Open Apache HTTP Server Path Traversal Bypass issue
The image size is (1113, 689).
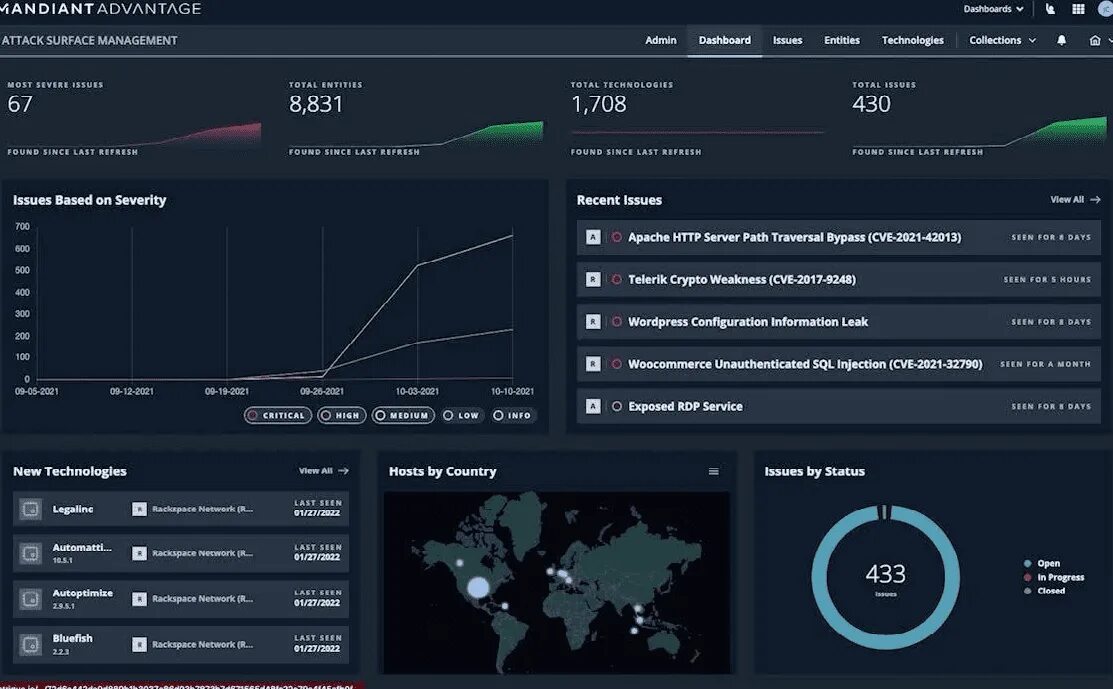[839, 238]
